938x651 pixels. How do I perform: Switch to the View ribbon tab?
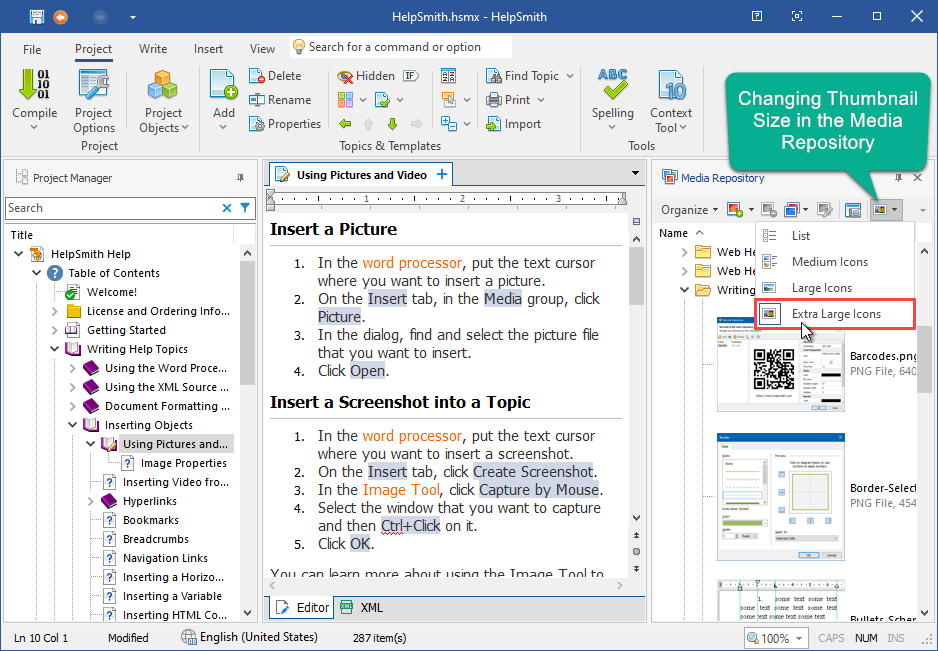pyautogui.click(x=262, y=49)
